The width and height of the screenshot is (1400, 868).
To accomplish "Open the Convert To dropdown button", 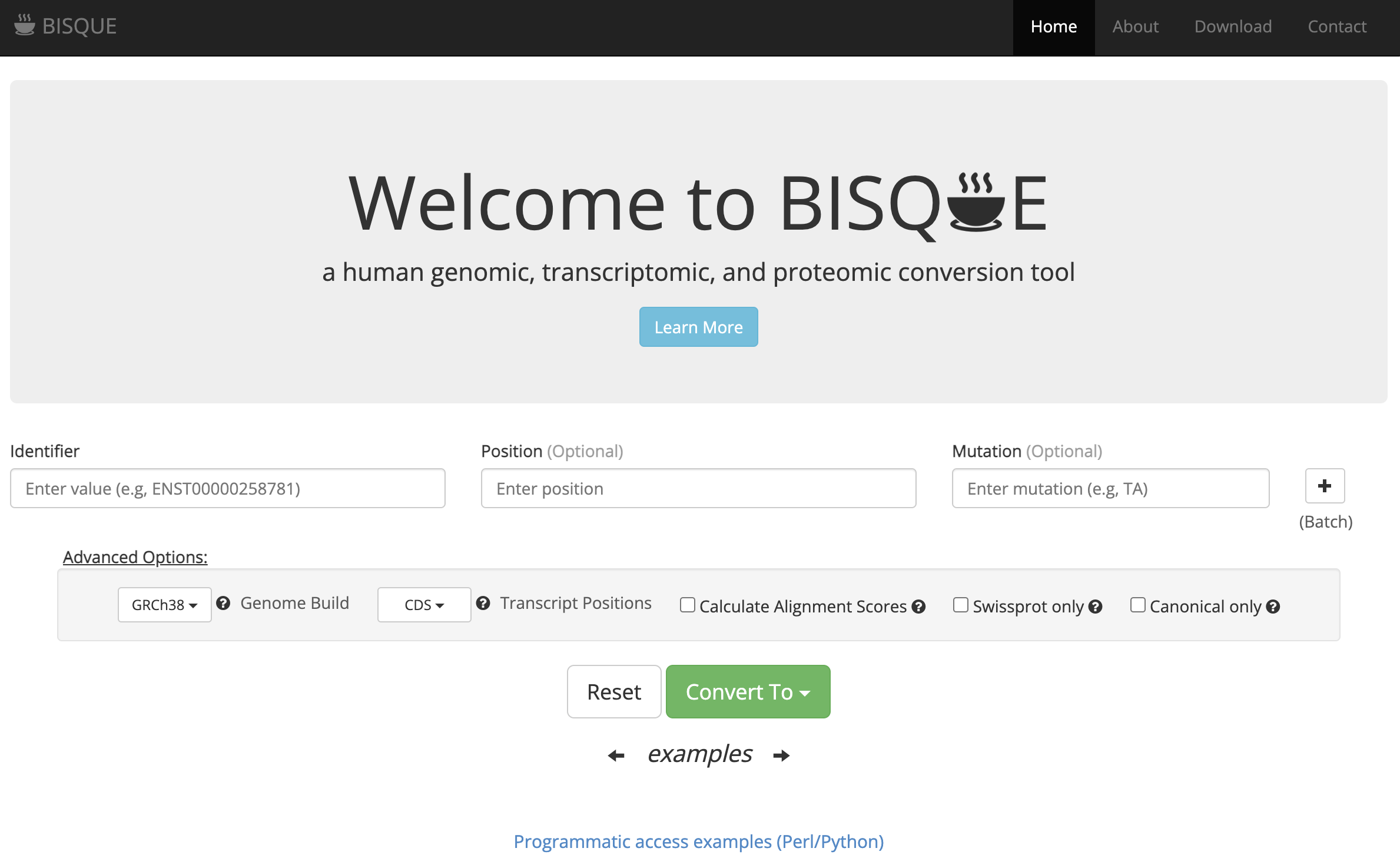I will (x=748, y=692).
